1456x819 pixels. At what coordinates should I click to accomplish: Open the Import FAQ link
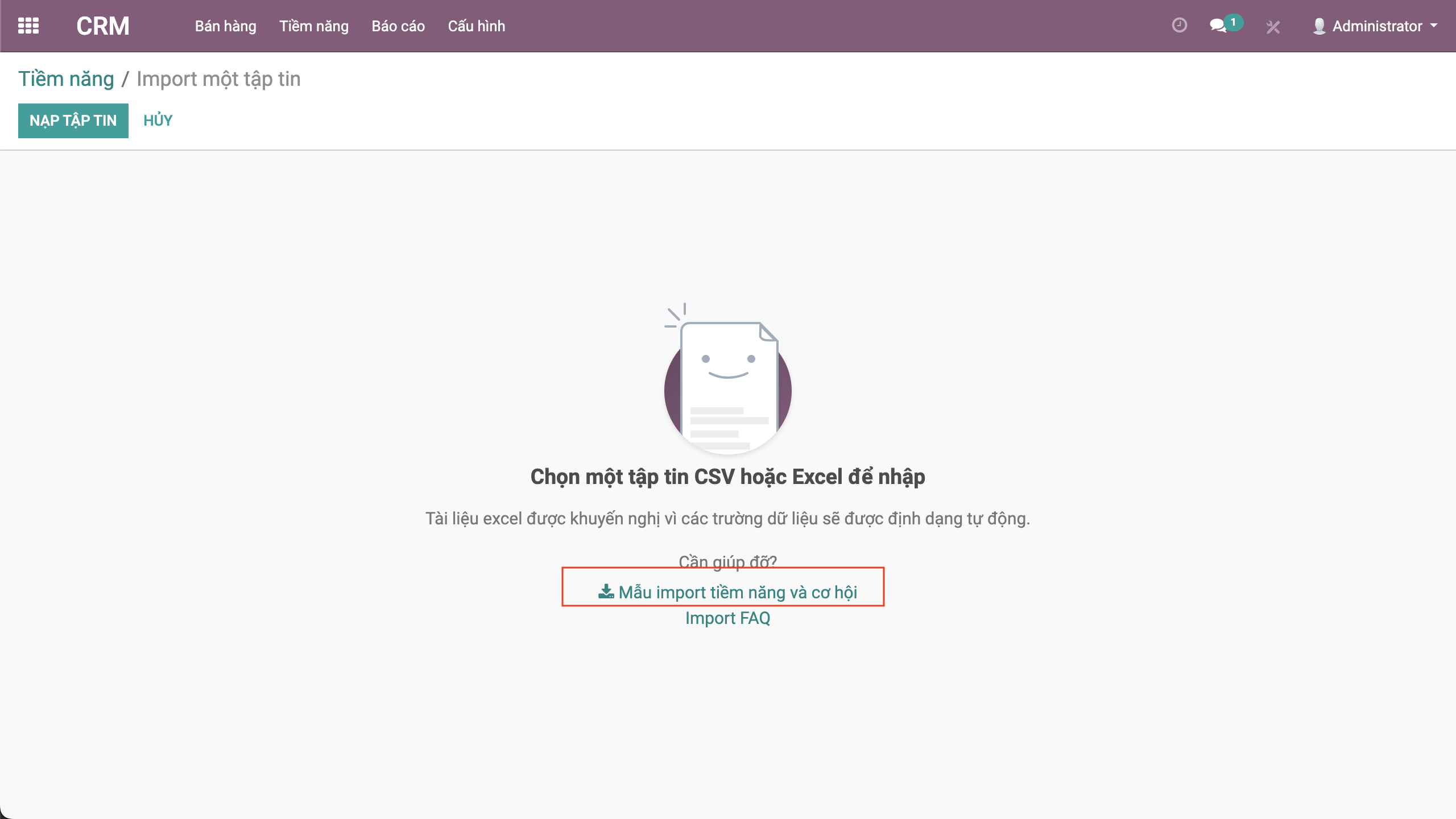[x=728, y=618]
